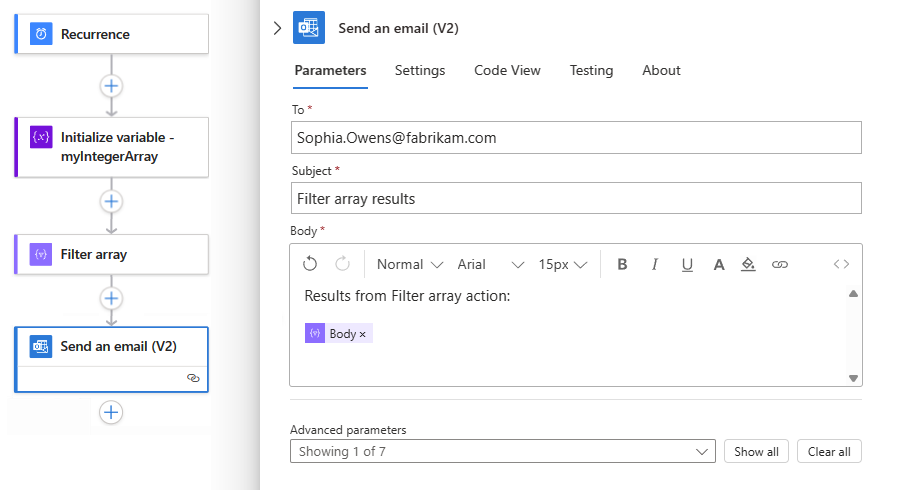Click the Subject input field

tap(575, 198)
